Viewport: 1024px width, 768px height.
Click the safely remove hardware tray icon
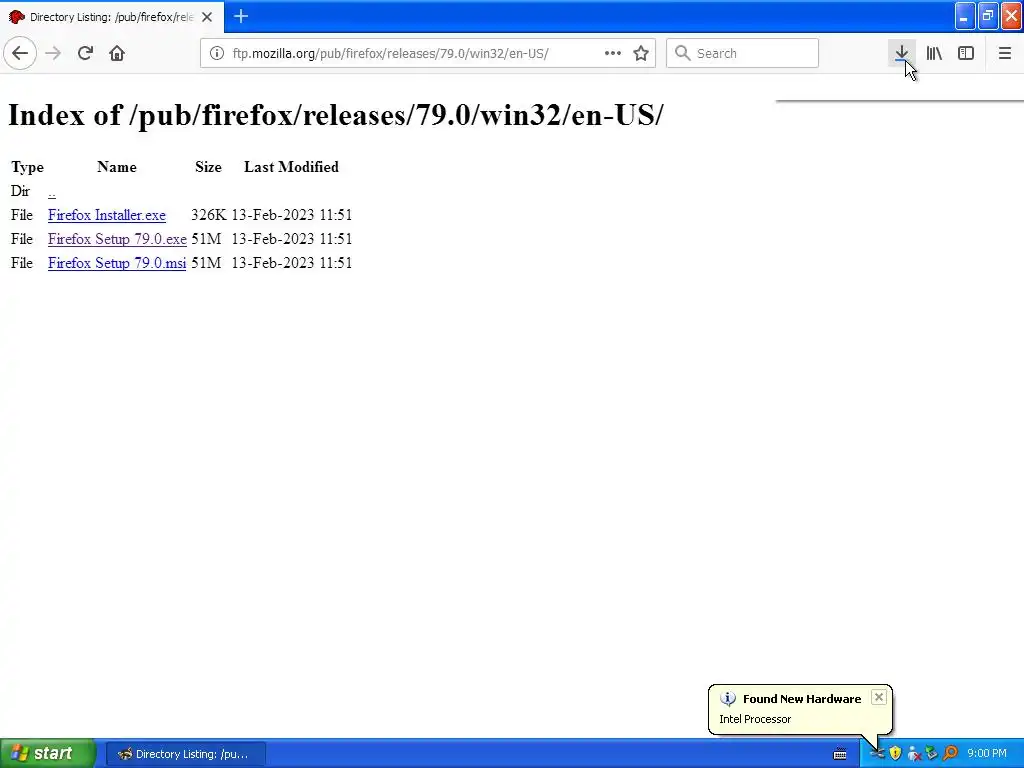coord(932,754)
